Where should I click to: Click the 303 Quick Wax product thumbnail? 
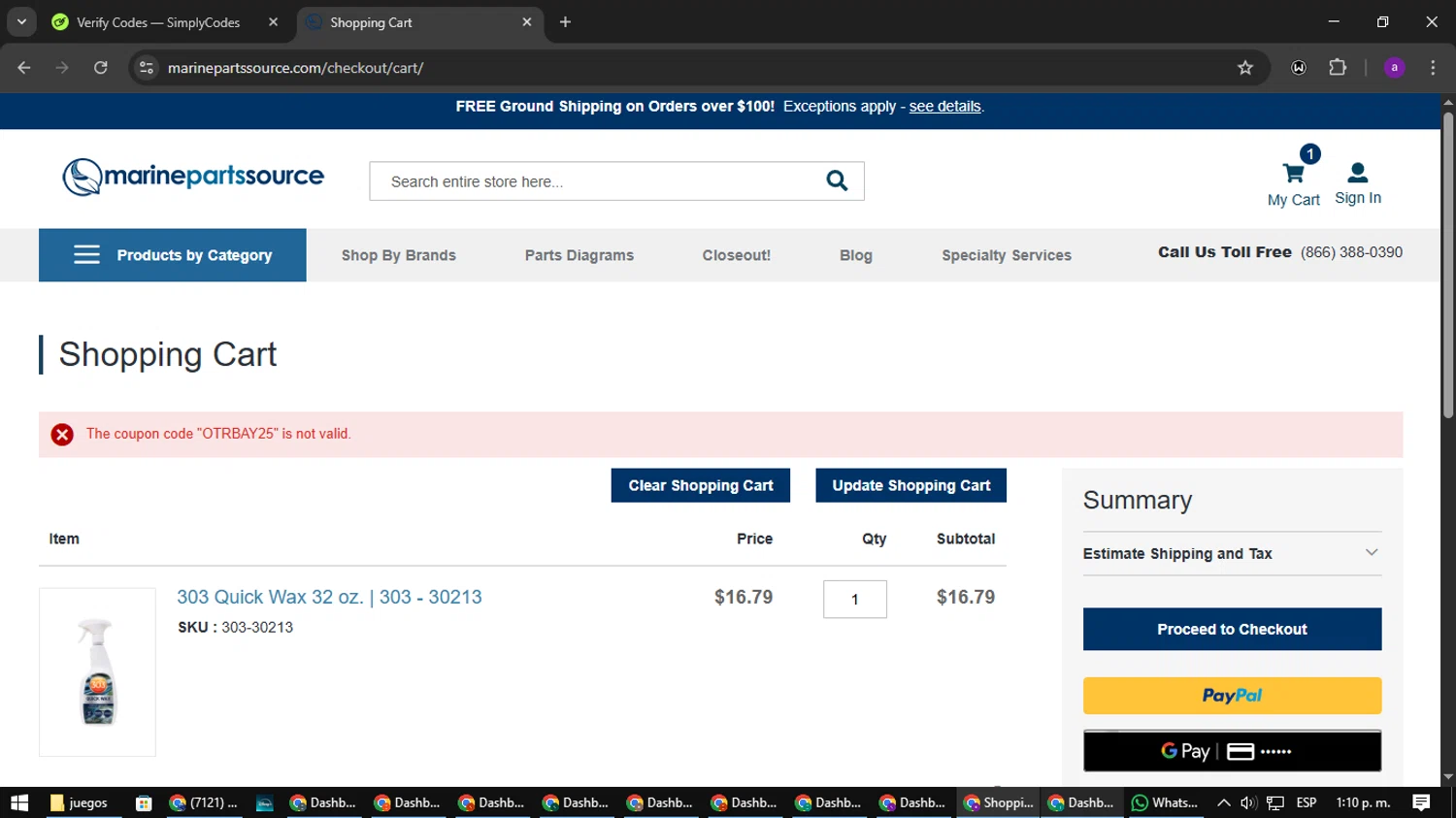pos(97,671)
